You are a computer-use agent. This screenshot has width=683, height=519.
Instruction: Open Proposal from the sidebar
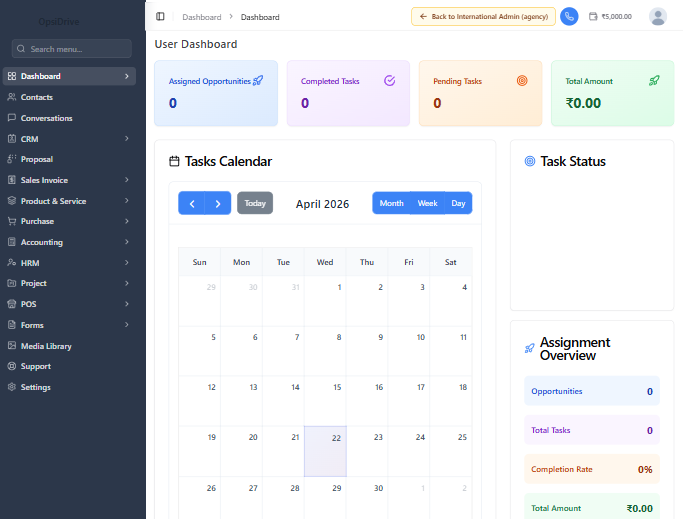tap(69, 159)
